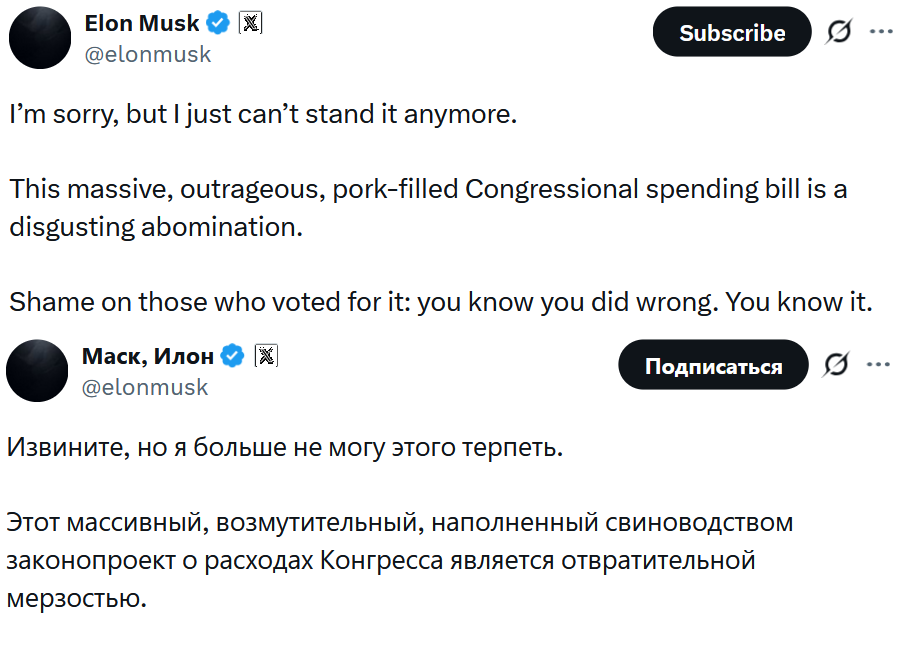The height and width of the screenshot is (659, 903).
Task: Click @elonmusk under Маск, Илон
Action: coord(147,388)
